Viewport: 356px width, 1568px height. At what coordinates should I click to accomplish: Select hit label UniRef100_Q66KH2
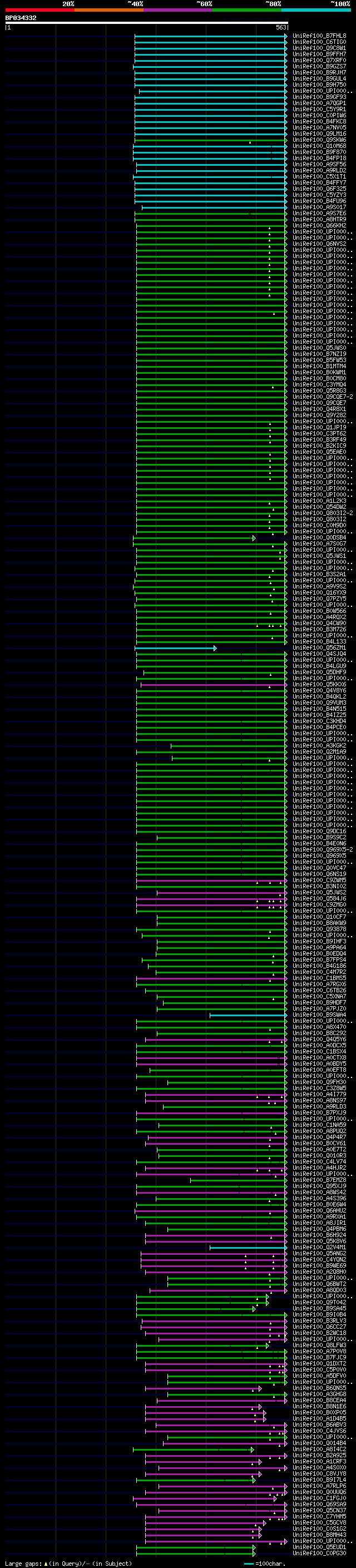pyautogui.click(x=319, y=225)
